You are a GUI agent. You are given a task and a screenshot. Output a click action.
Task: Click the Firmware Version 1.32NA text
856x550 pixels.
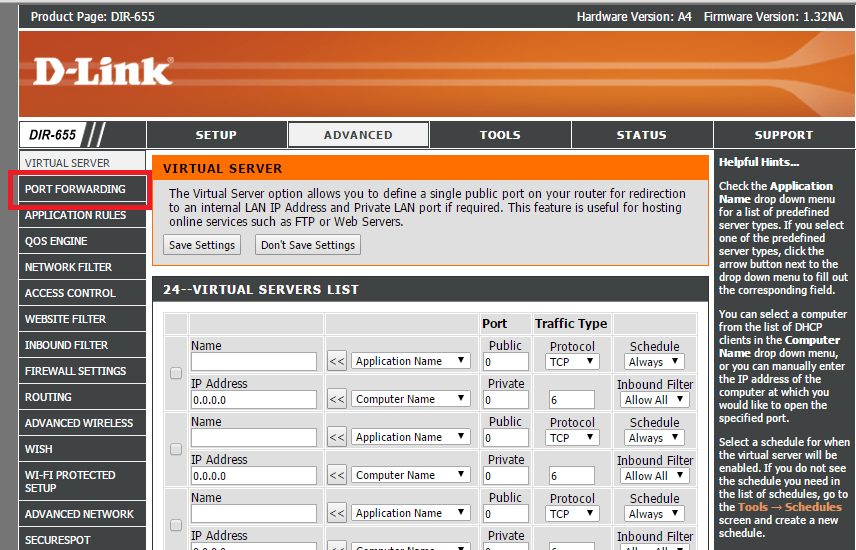(774, 17)
